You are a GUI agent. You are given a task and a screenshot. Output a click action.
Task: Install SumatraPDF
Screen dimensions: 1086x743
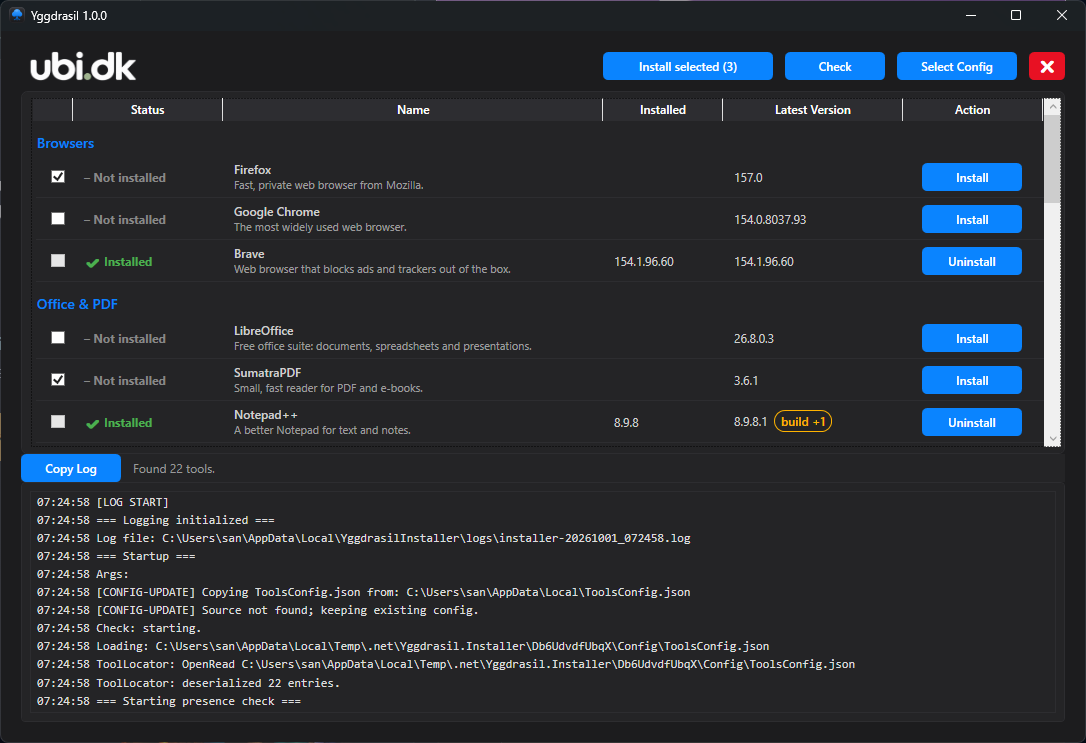coord(972,380)
